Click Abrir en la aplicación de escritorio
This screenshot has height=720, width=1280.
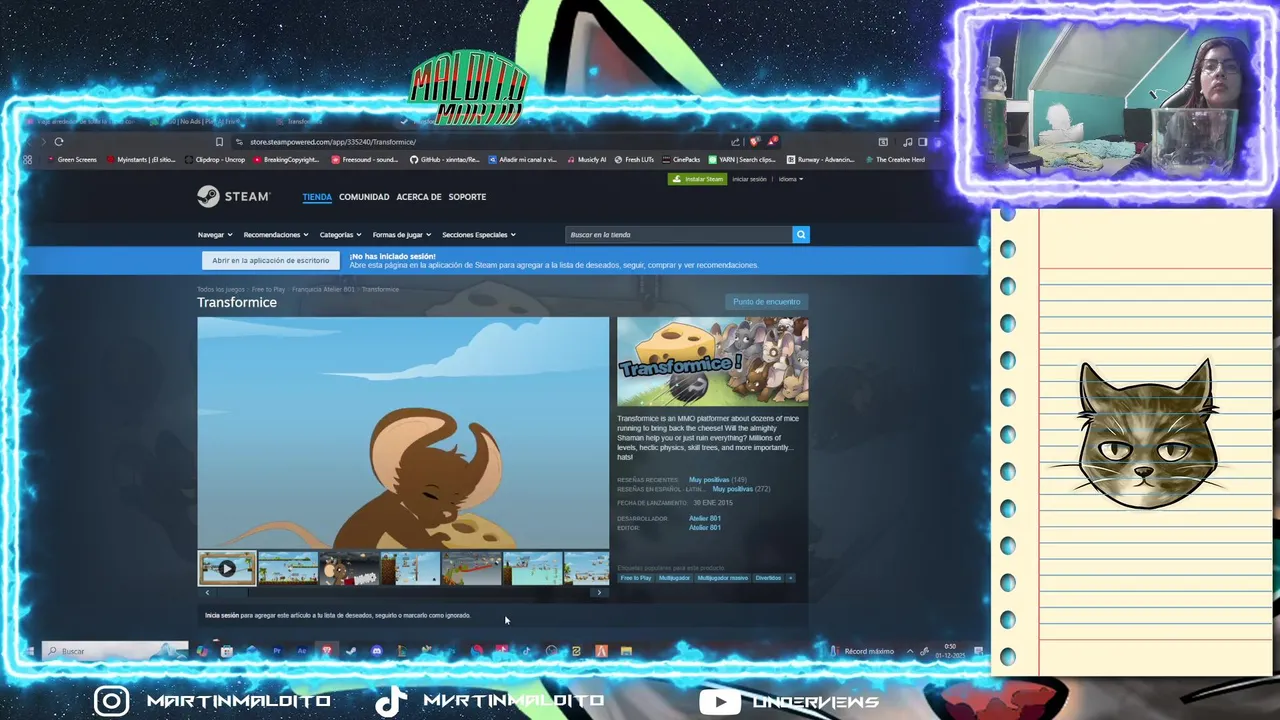coord(270,260)
